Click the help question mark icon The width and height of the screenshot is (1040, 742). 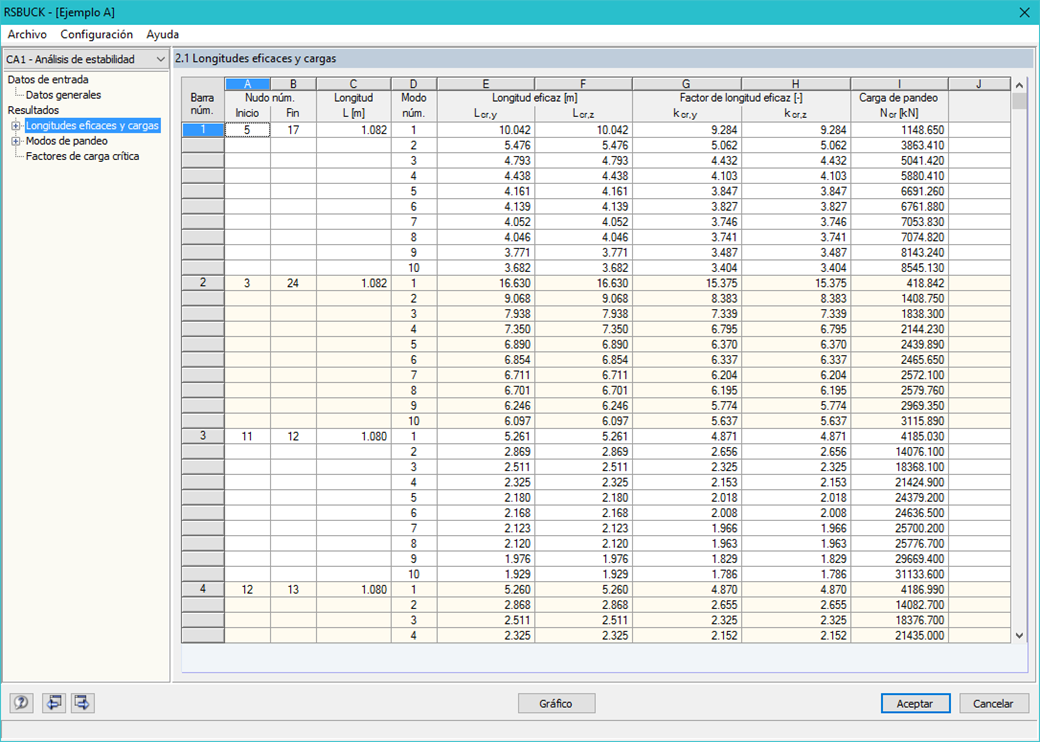(x=21, y=703)
